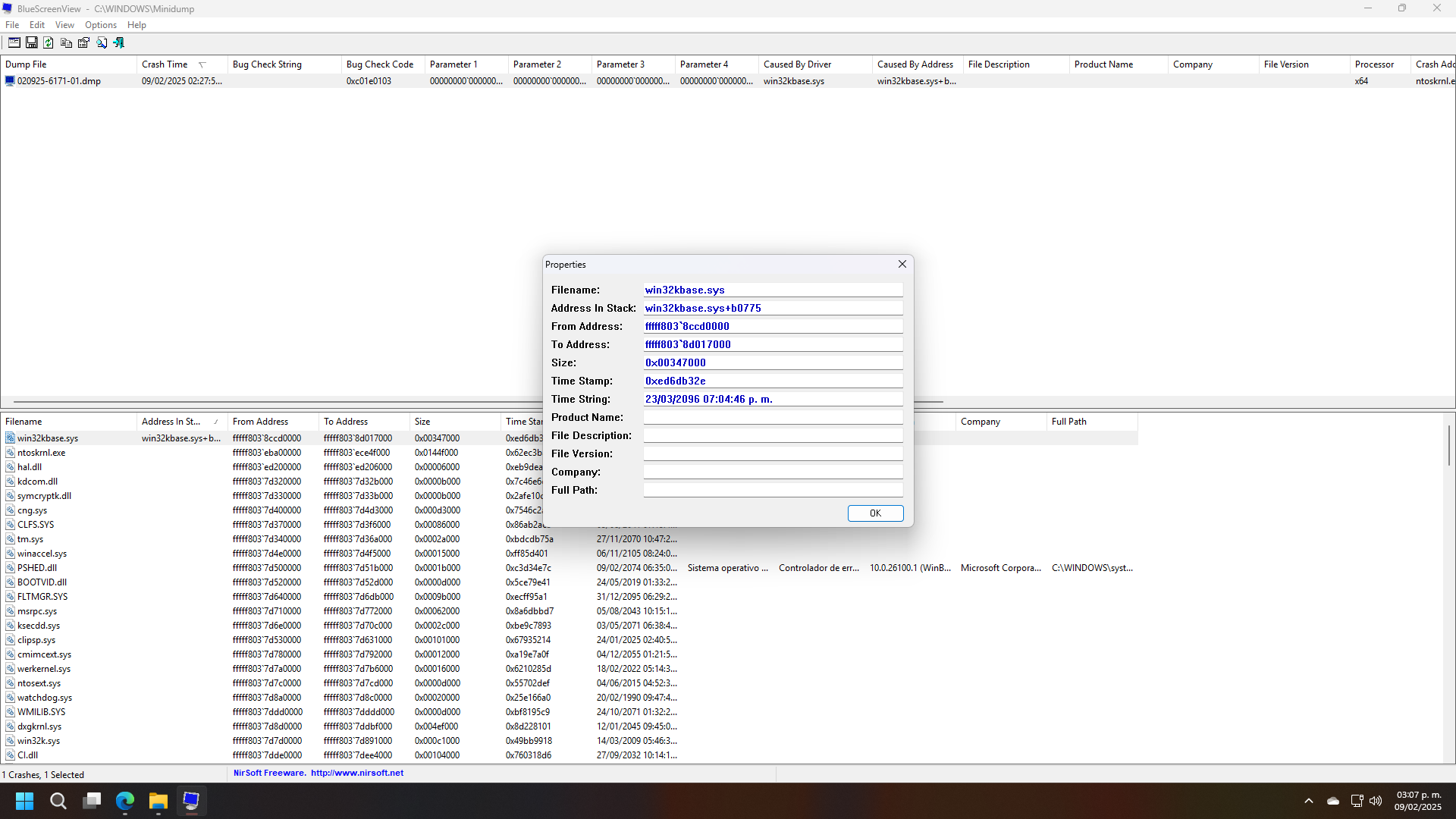
Task: Sort by the Dump File column header
Action: tap(69, 64)
